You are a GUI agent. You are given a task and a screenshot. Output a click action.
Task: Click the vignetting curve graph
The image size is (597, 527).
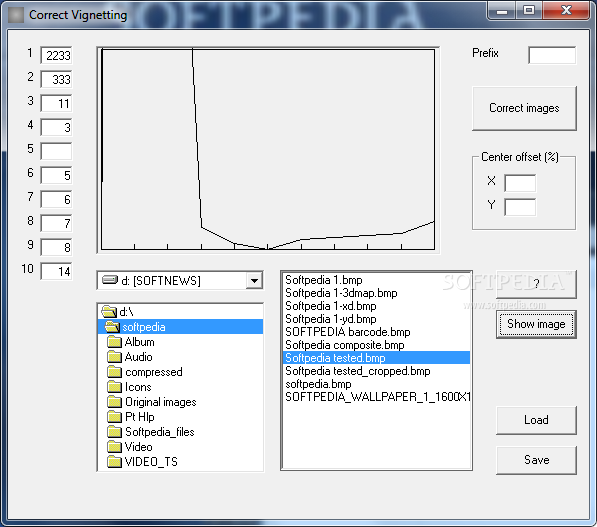(x=268, y=150)
